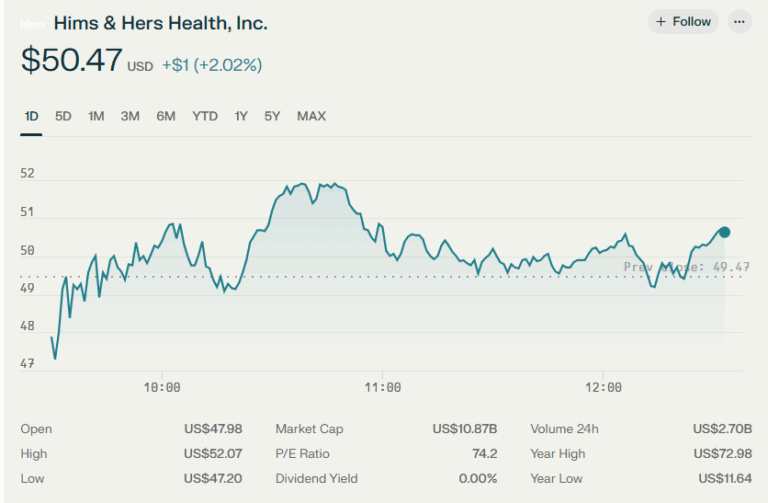The height and width of the screenshot is (503, 768).
Task: Click the hims company logo
Action: tap(32, 24)
